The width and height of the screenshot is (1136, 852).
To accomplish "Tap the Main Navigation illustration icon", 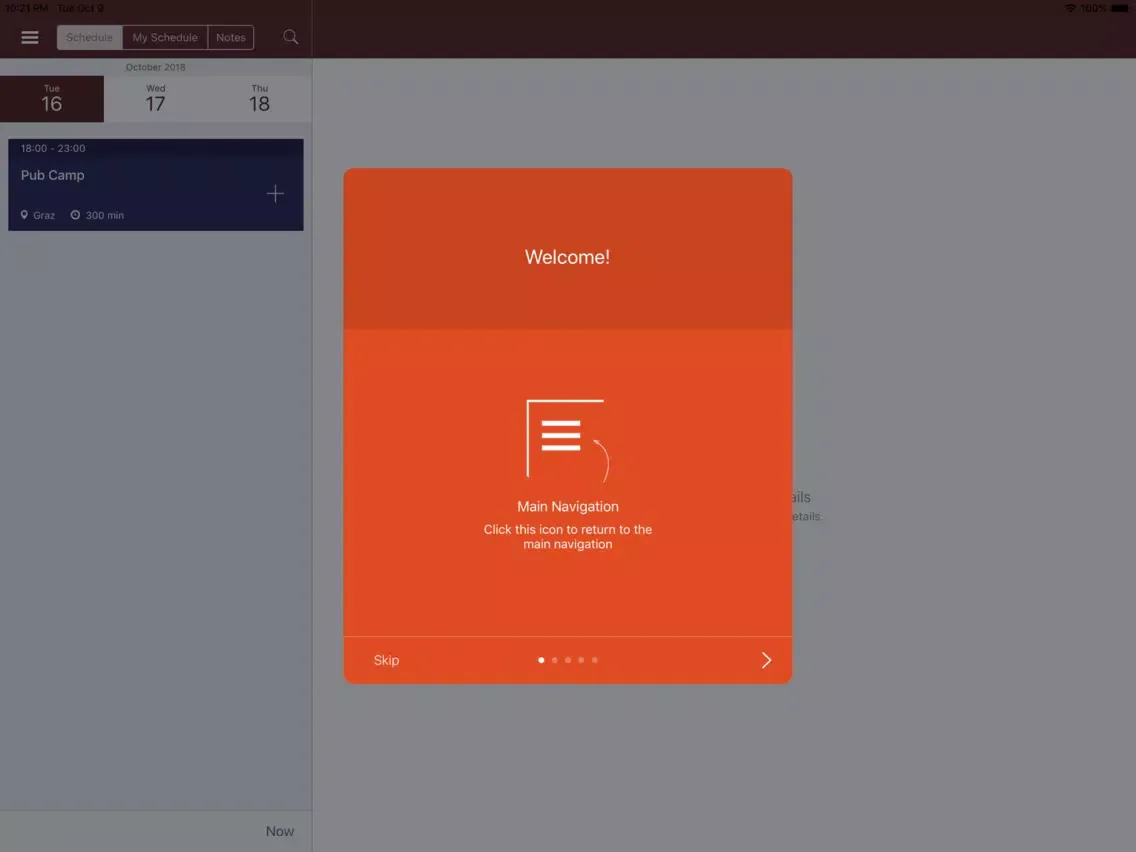I will click(567, 440).
